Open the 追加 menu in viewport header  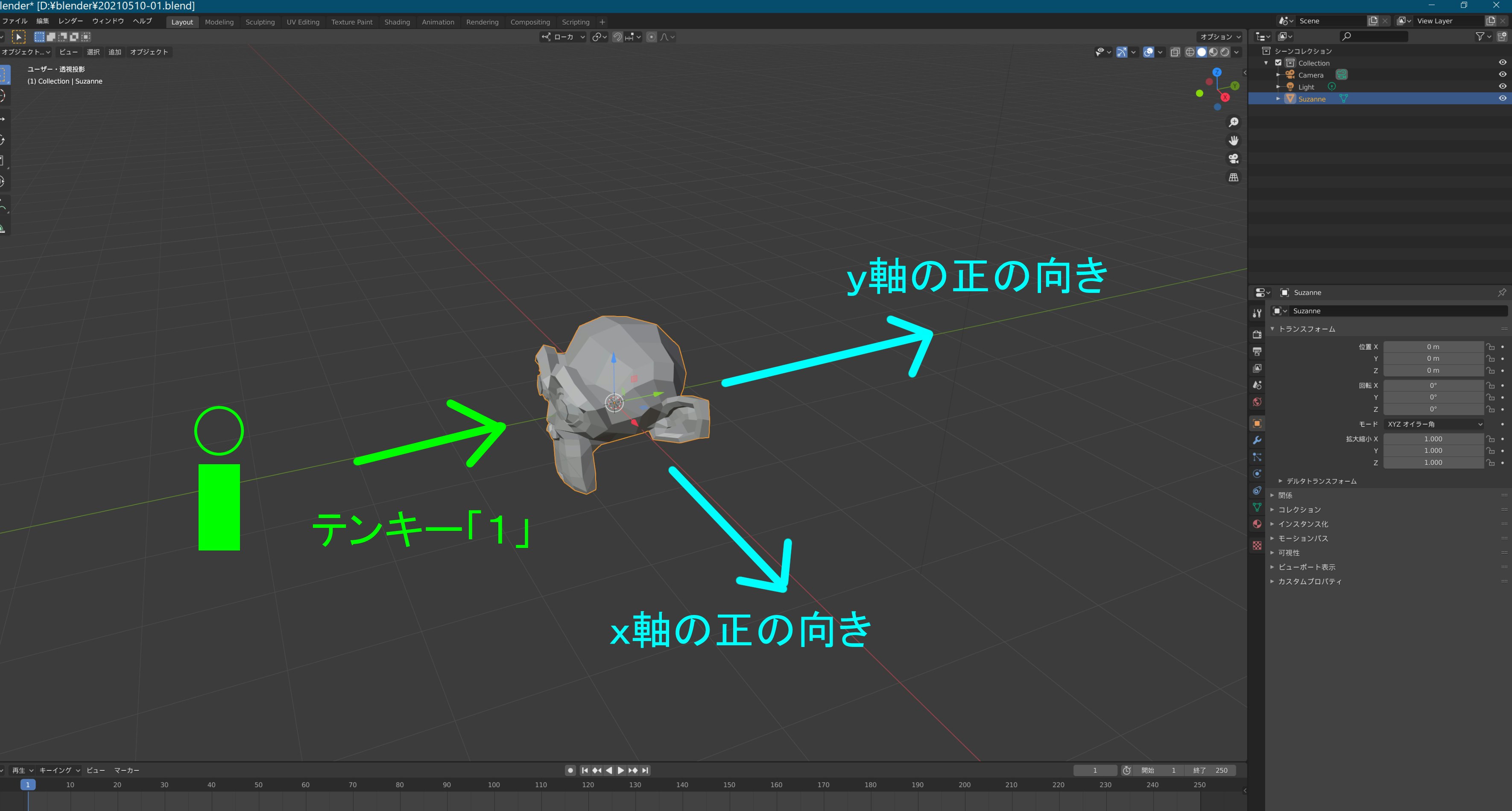click(114, 52)
